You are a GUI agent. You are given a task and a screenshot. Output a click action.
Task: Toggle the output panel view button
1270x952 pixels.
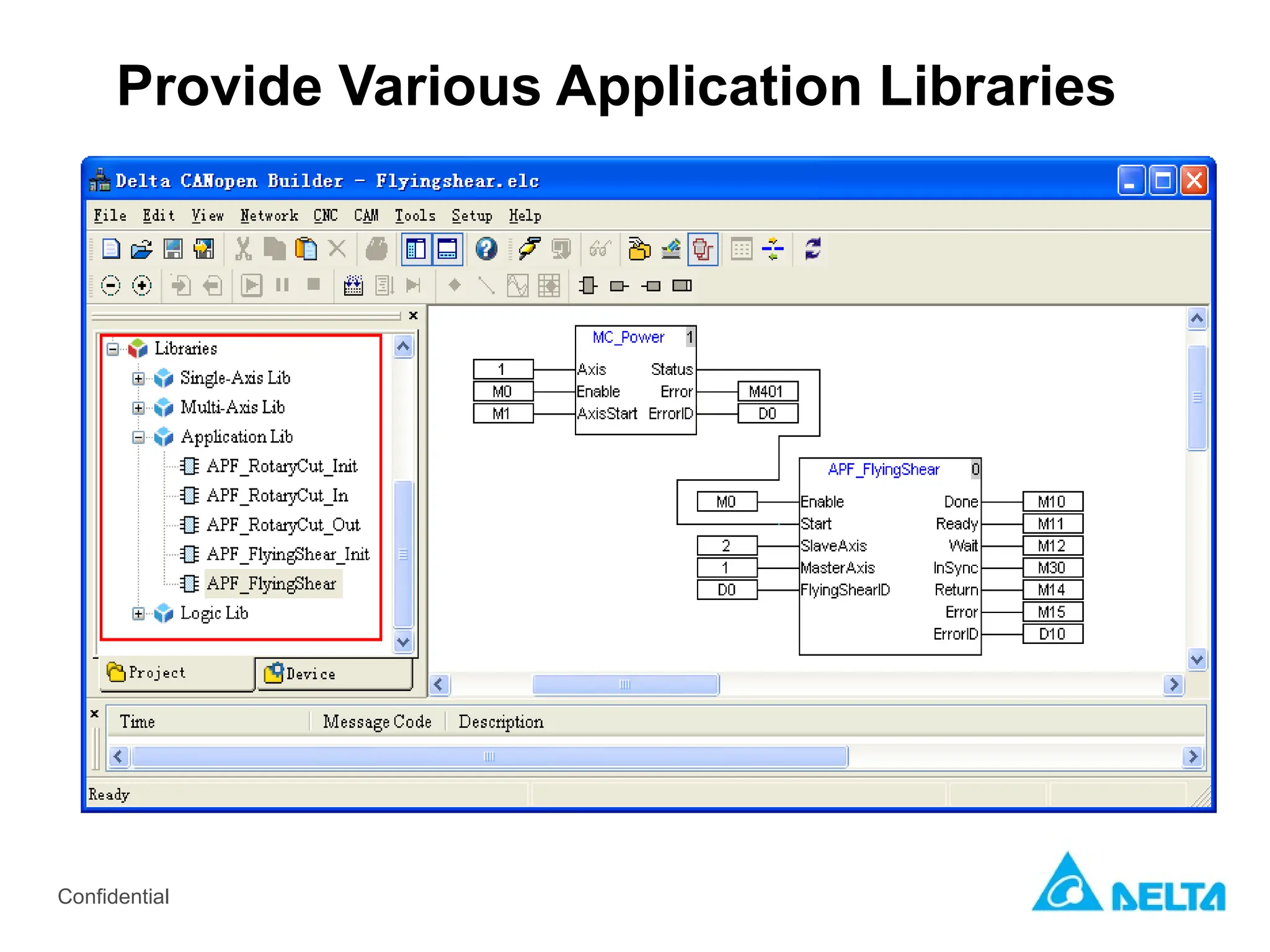448,249
